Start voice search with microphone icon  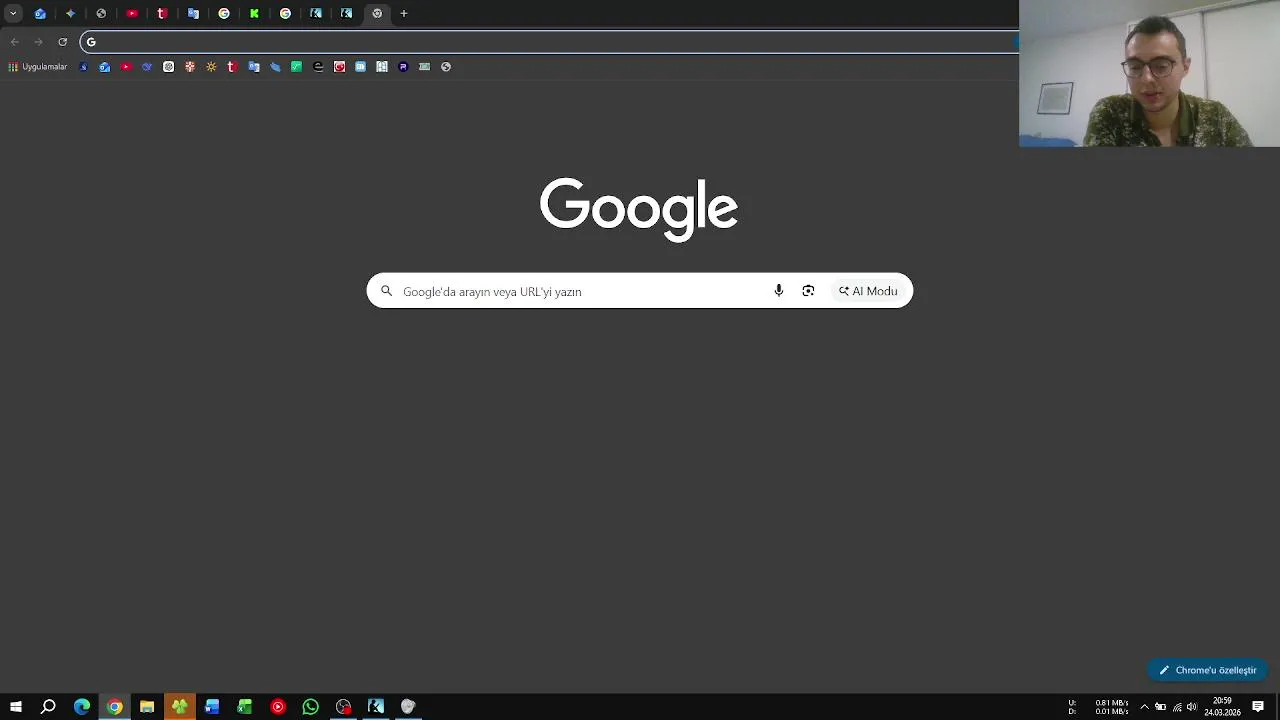pos(778,291)
